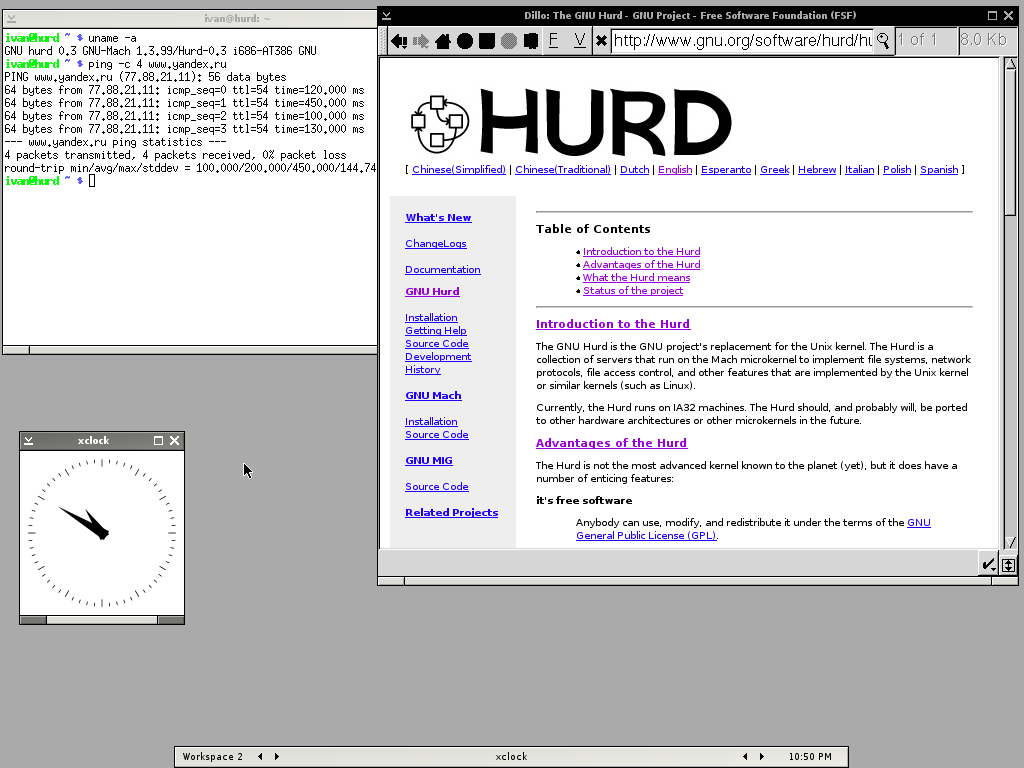The height and width of the screenshot is (768, 1024).
Task: Click the Forward arrow in Dillo's toolbar
Action: point(421,41)
